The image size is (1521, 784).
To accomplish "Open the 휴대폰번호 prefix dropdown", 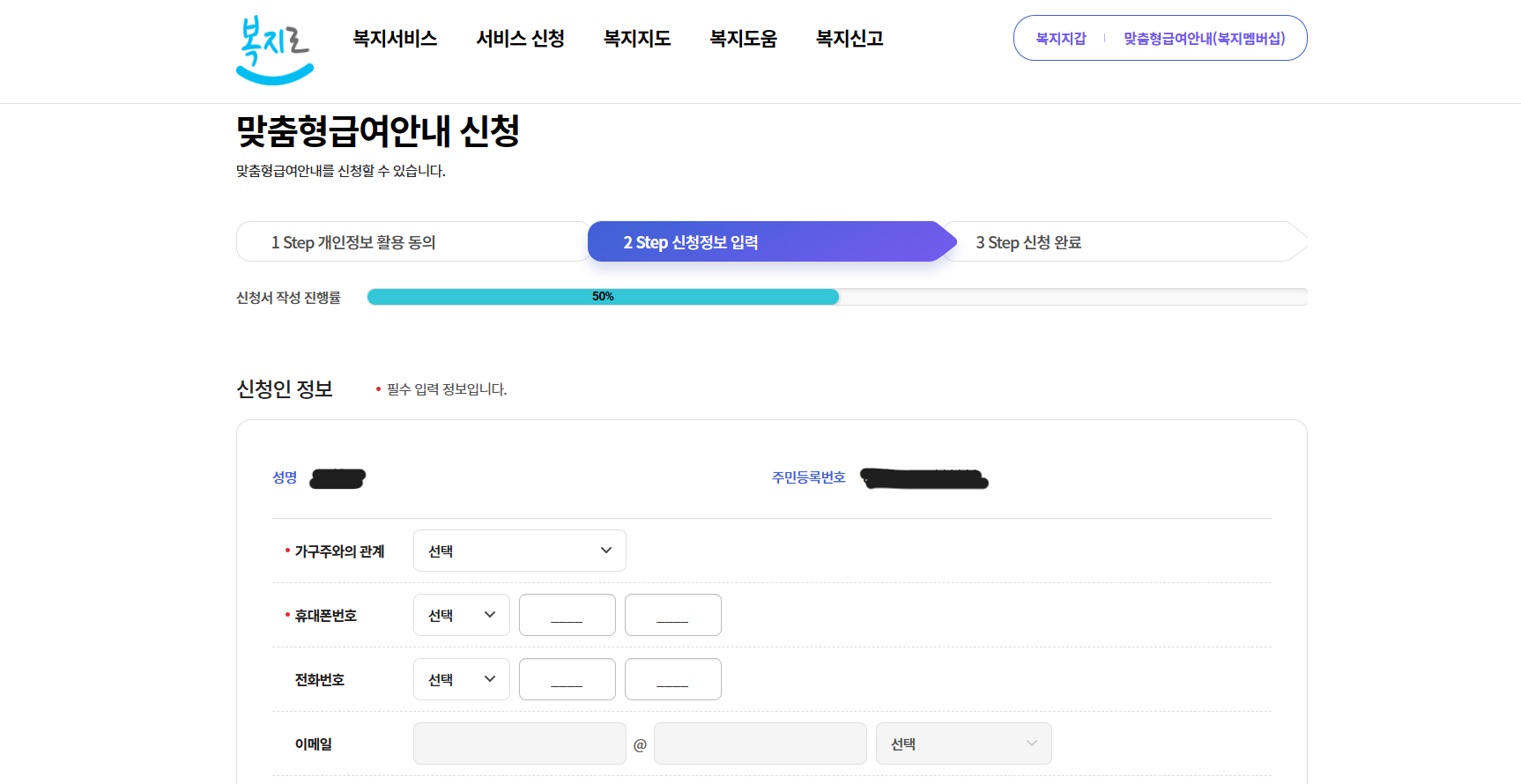I will [x=462, y=615].
